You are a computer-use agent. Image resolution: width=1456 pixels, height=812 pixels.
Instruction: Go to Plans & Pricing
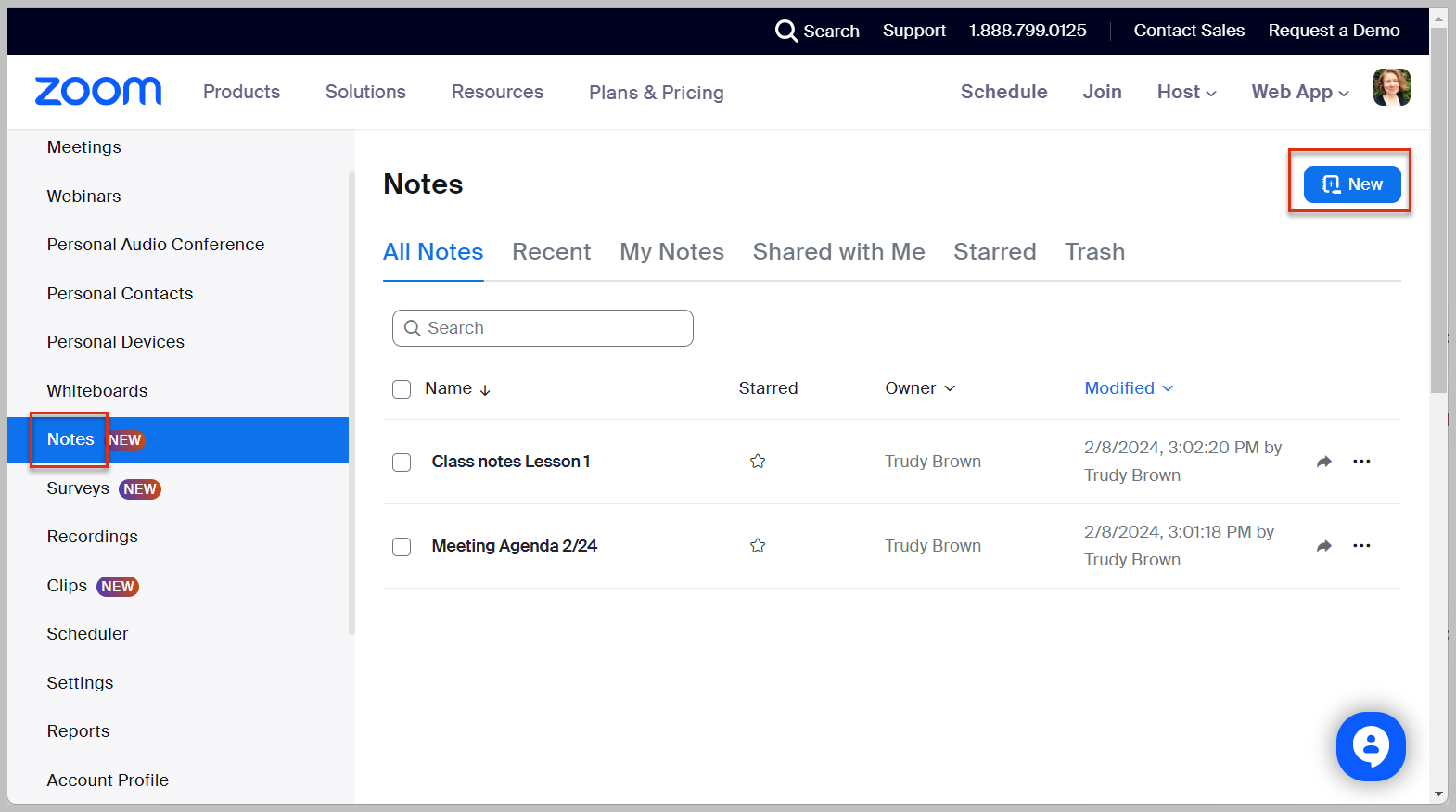coord(657,93)
